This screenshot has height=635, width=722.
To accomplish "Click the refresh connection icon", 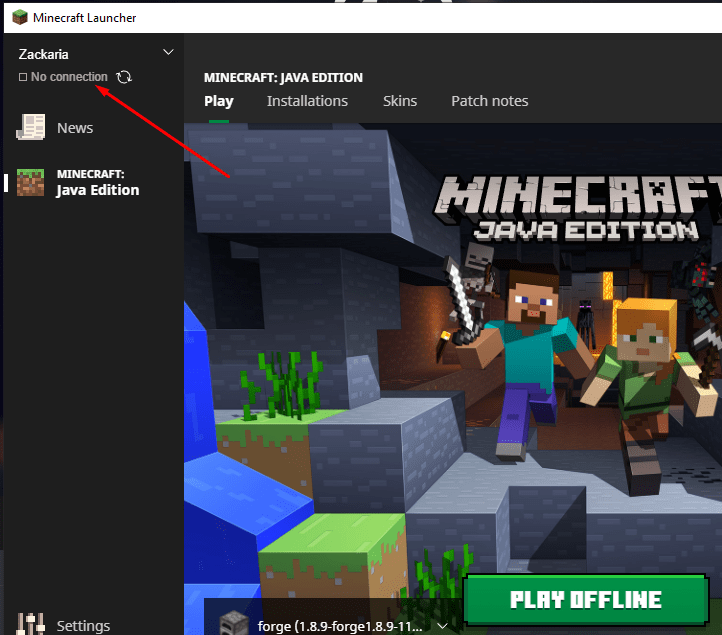I will (124, 77).
